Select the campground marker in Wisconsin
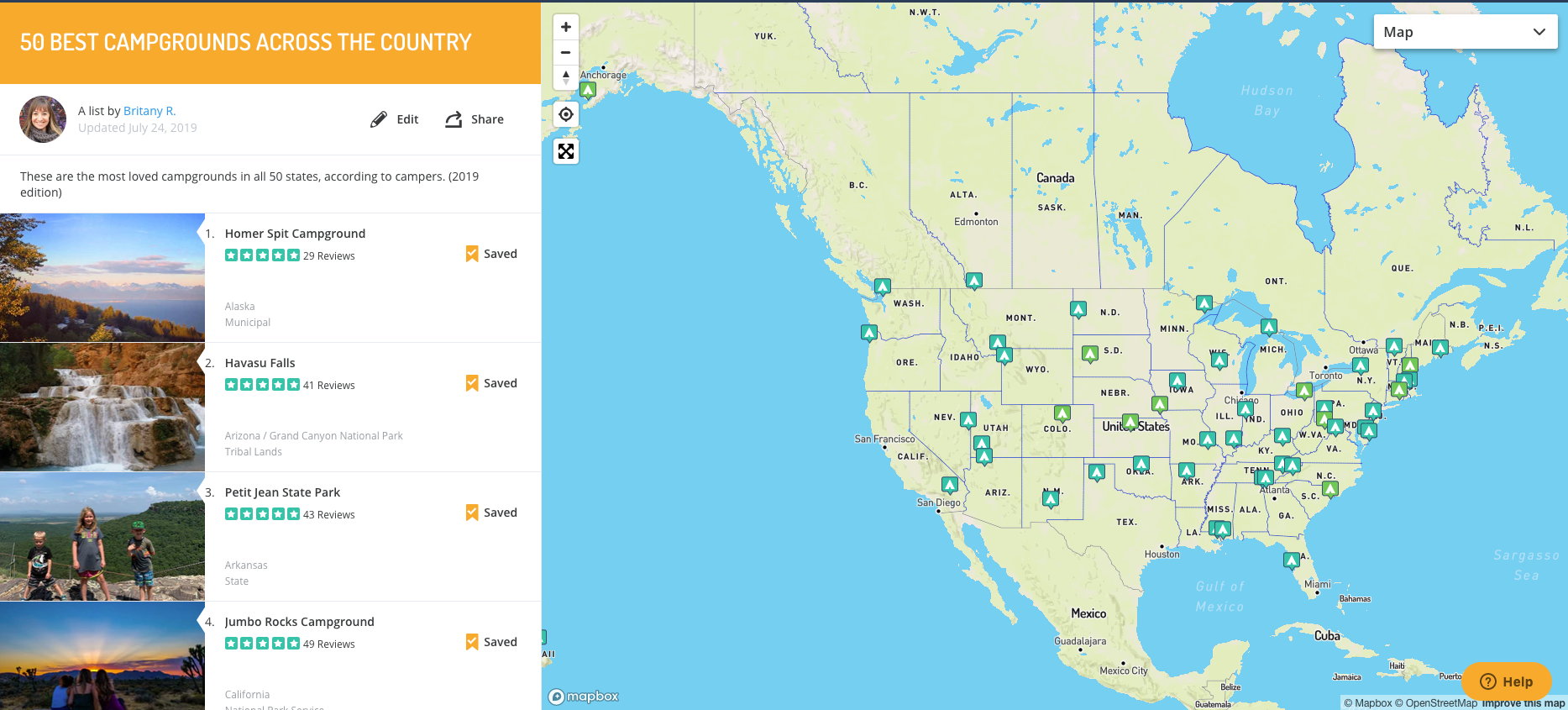The height and width of the screenshot is (710, 1568). click(1219, 361)
